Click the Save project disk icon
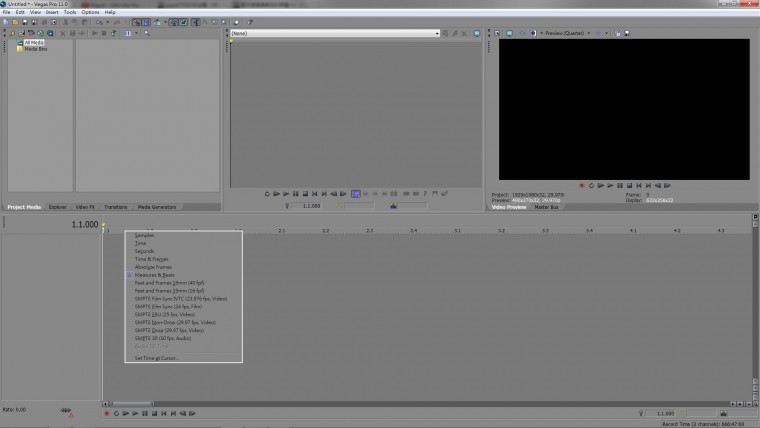The image size is (760, 428). 25,22
